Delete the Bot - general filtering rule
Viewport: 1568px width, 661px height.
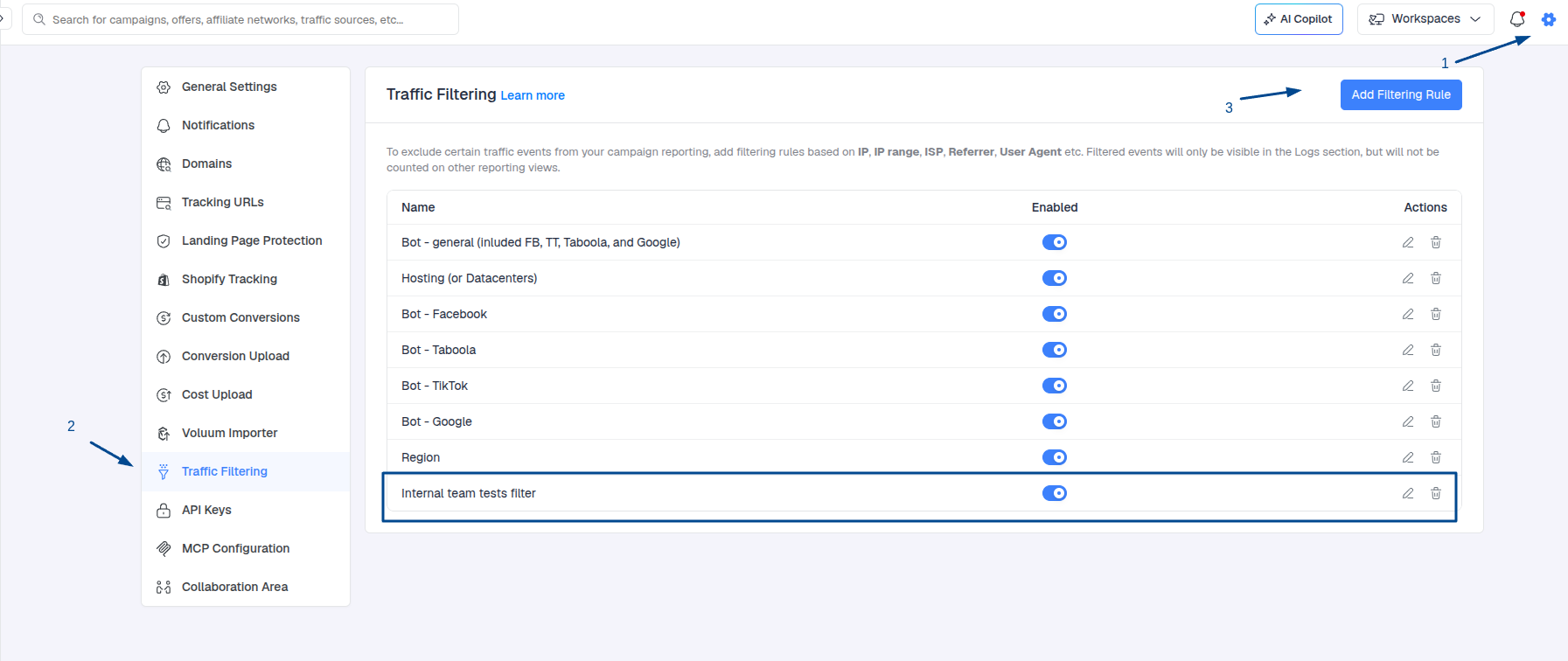1436,242
